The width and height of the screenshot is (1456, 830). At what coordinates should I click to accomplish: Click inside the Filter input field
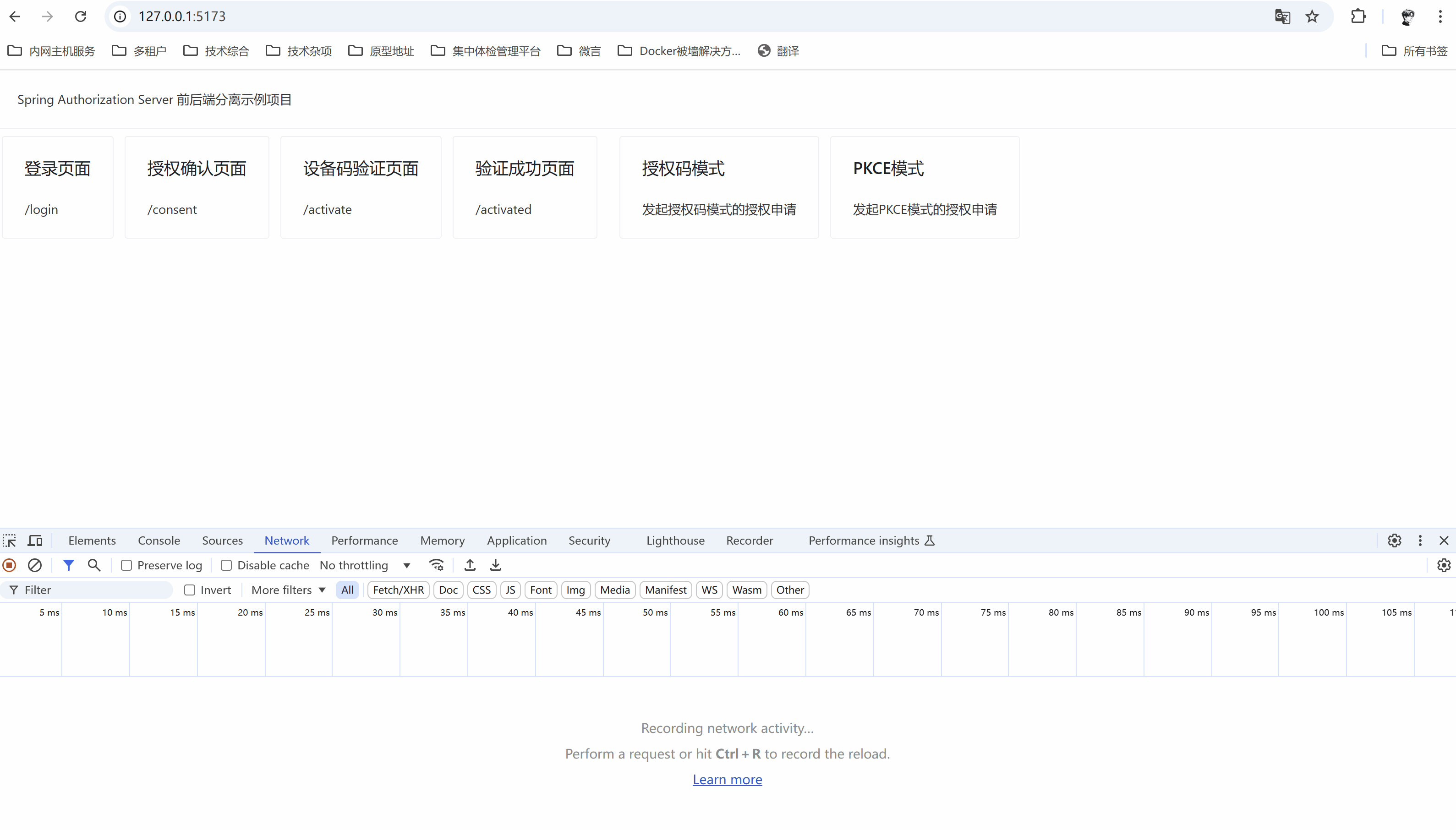tap(86, 590)
